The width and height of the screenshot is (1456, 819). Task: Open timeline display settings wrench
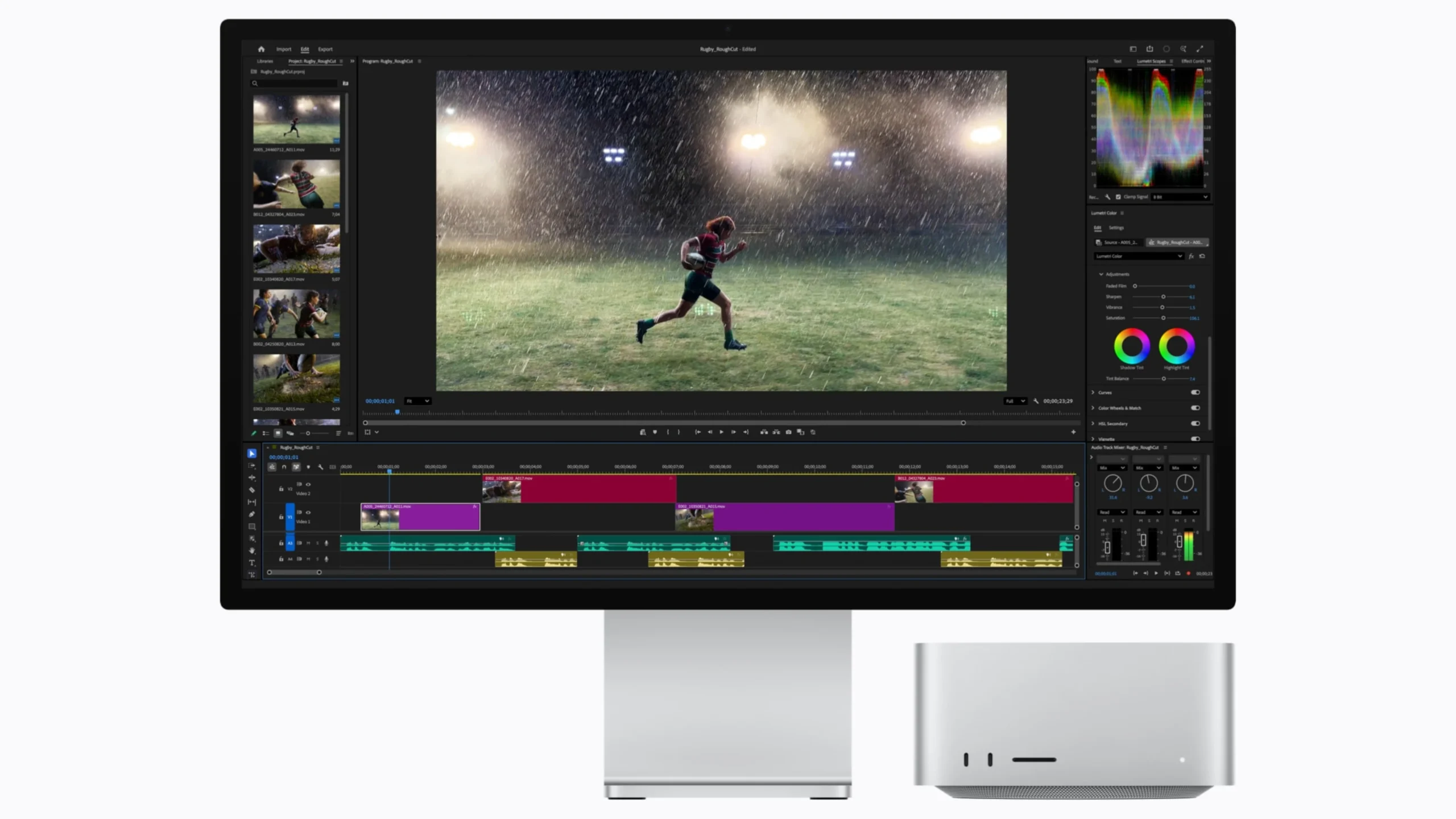pos(320,467)
